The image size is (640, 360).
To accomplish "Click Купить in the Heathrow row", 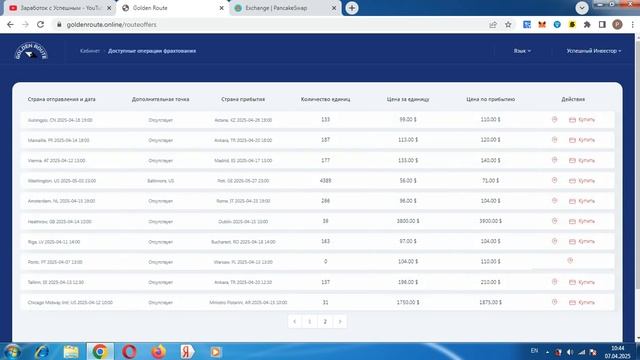I will point(582,221).
